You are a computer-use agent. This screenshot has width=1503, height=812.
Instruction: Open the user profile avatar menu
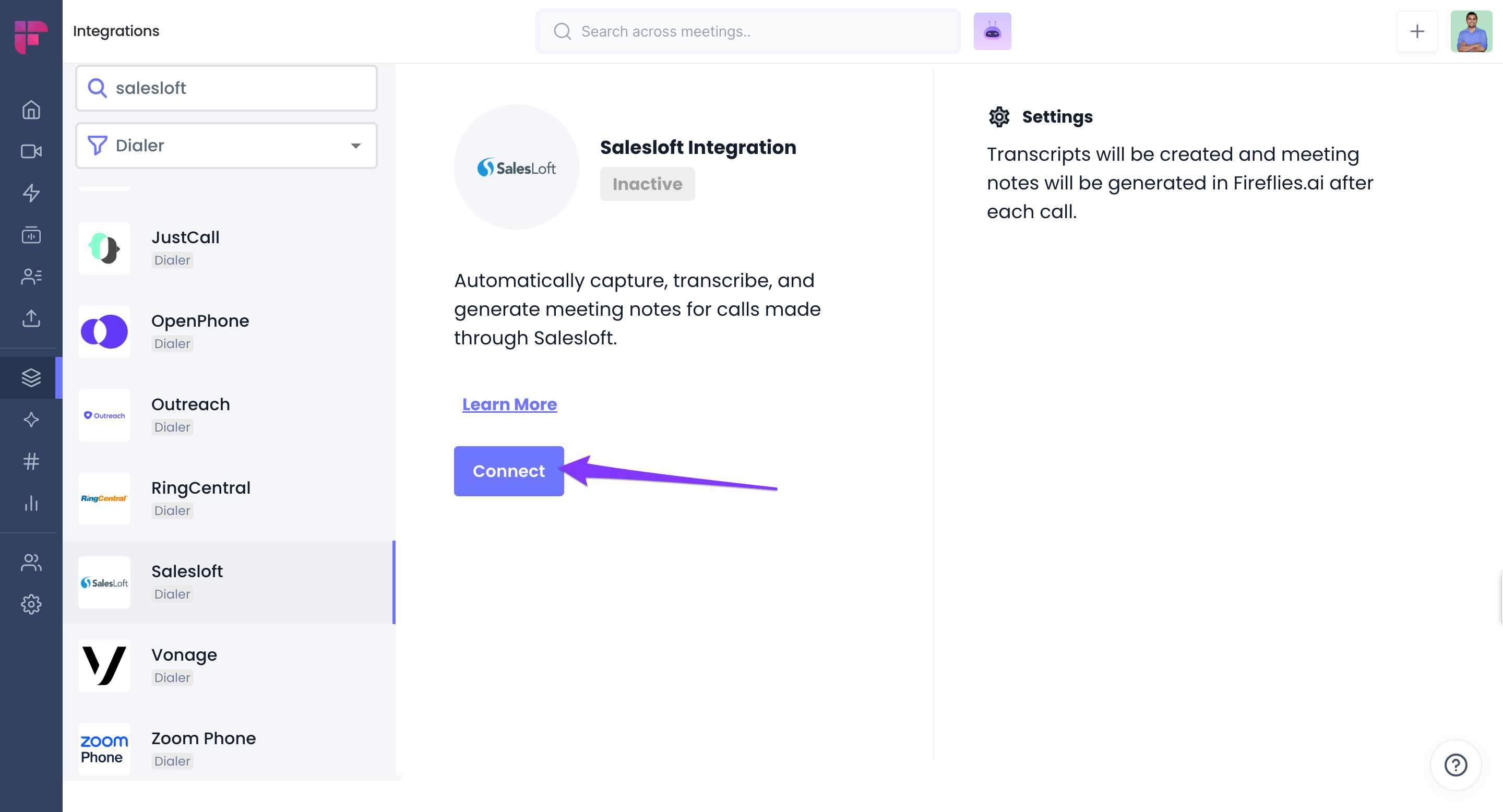click(x=1471, y=31)
